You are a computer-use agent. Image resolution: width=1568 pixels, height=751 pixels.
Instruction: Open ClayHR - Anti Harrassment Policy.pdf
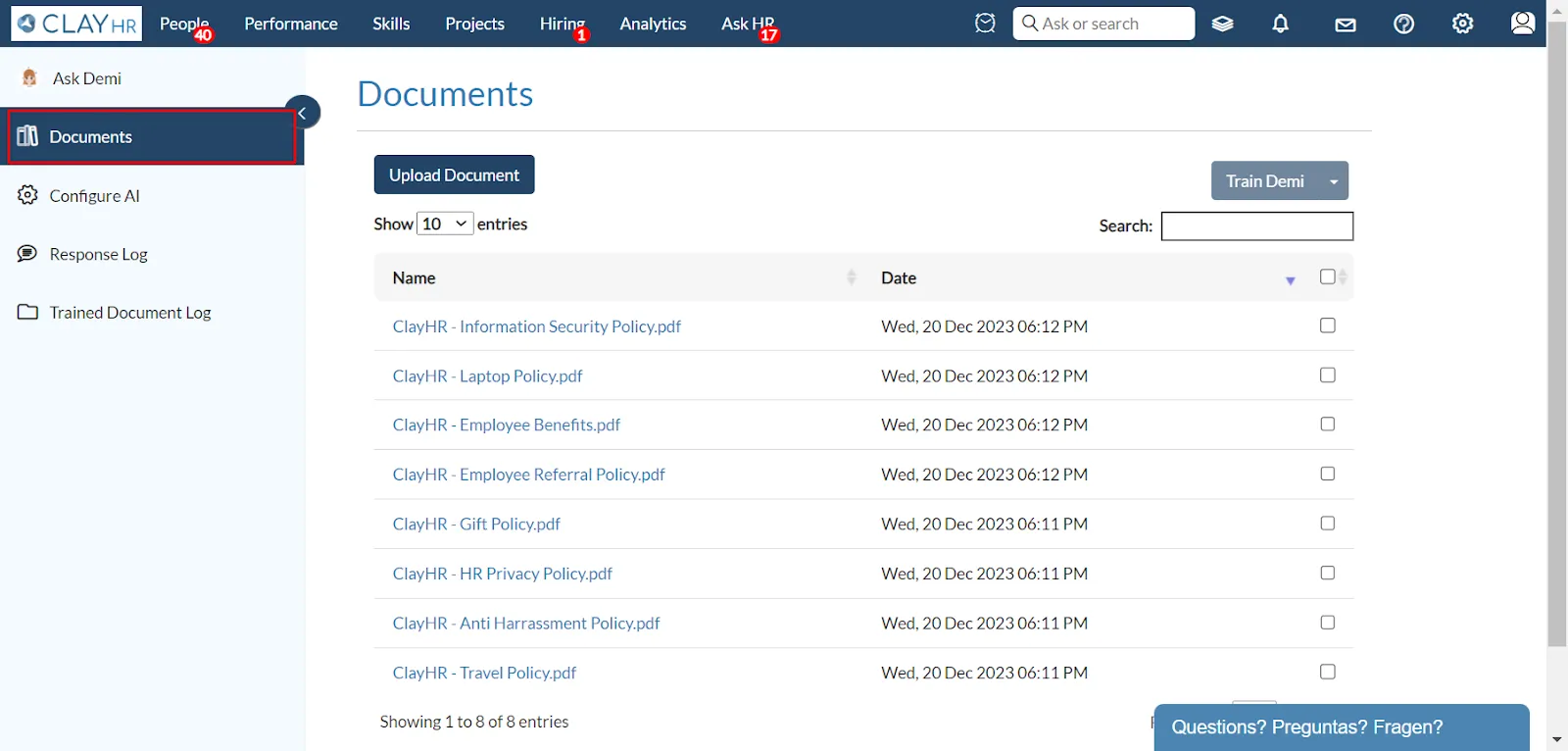tap(525, 623)
